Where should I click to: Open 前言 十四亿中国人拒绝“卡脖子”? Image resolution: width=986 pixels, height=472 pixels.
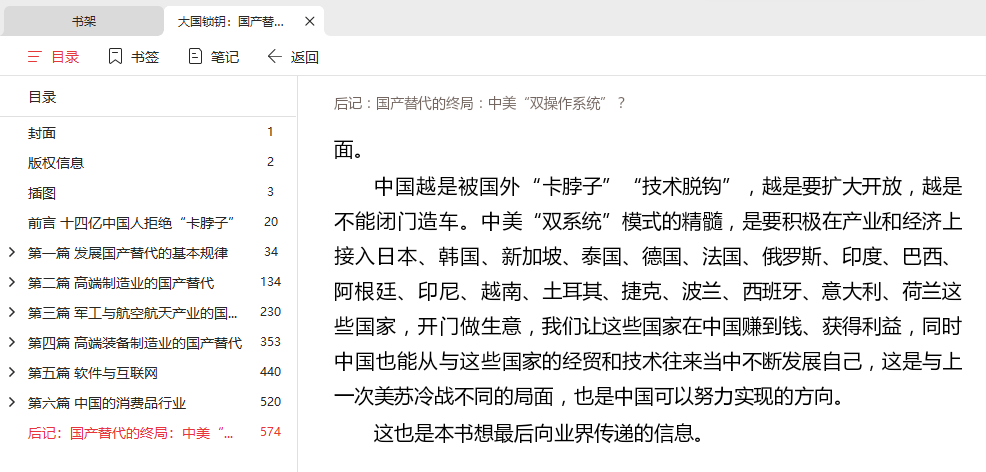pyautogui.click(x=131, y=222)
